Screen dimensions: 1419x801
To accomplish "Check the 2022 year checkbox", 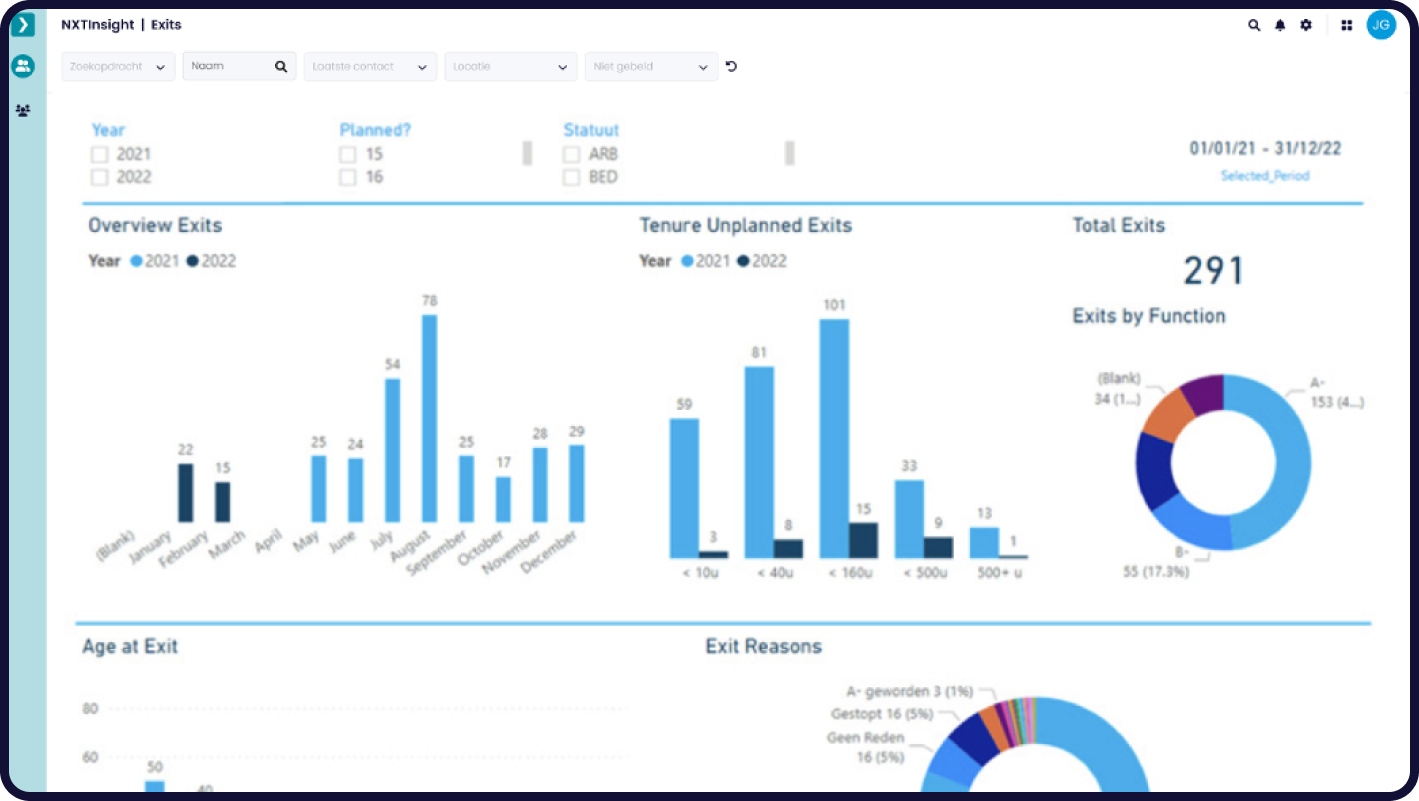I will pos(99,177).
